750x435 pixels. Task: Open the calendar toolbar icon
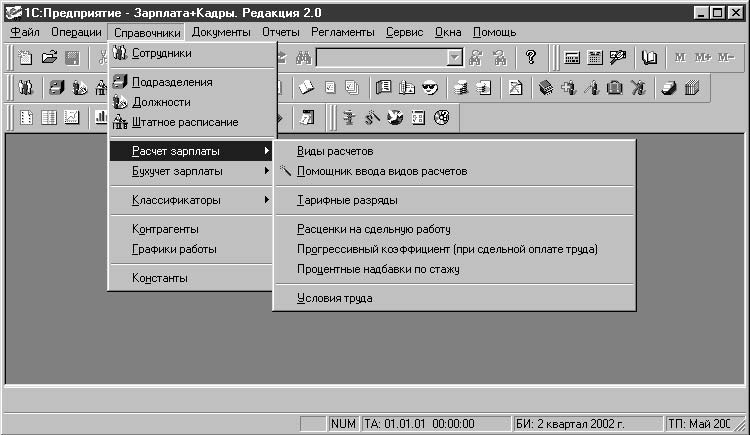595,58
